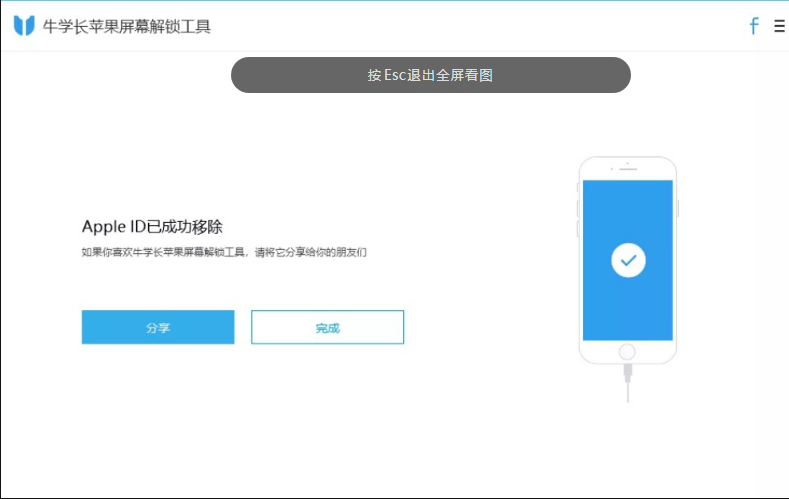
Task: Click the phone's volume up button
Action: click(x=578, y=207)
